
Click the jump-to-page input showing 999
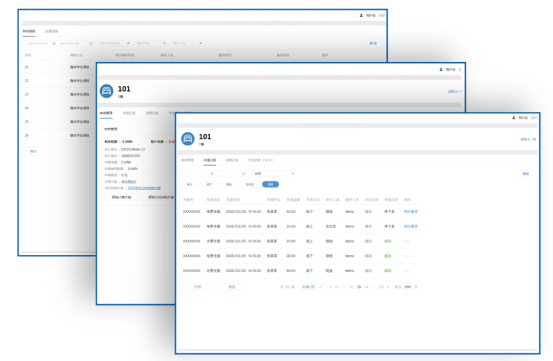click(x=408, y=287)
